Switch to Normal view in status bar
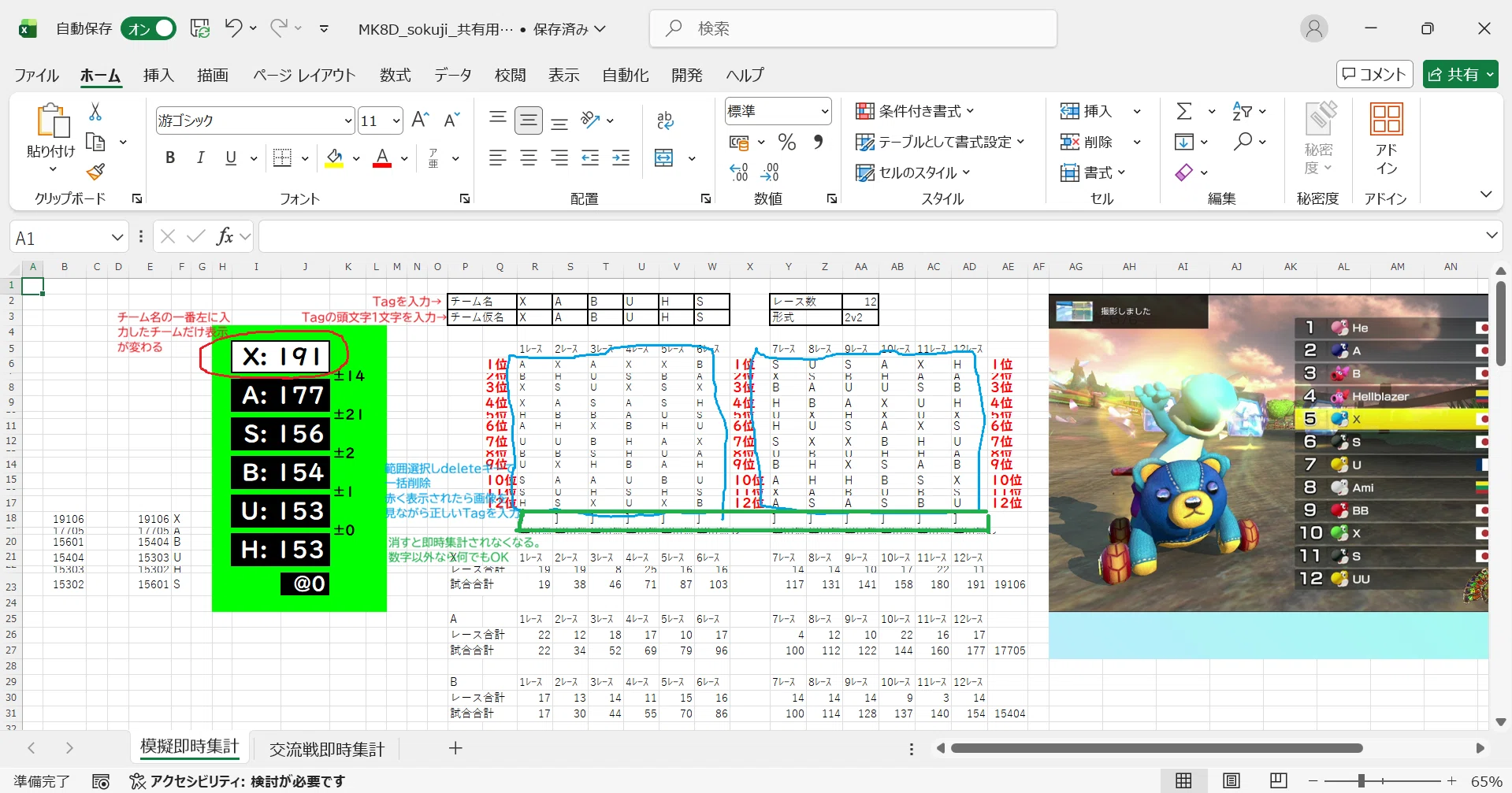1512x793 pixels. point(1183,780)
